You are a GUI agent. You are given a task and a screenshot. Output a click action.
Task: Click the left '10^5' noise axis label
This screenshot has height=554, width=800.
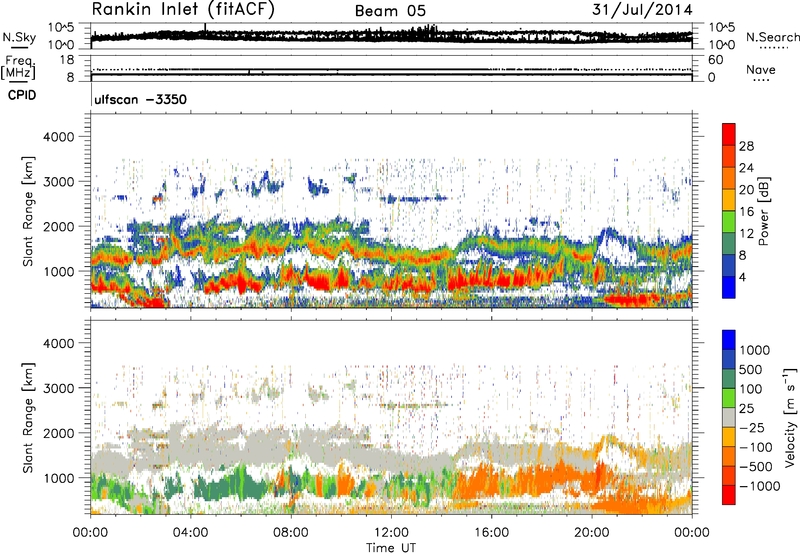(x=61, y=27)
